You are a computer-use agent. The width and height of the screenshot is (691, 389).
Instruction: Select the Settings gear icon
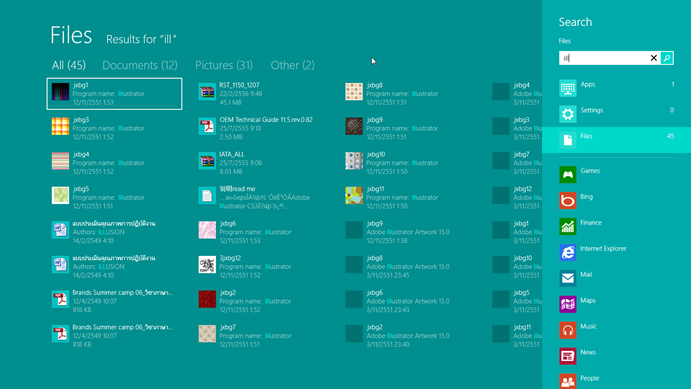[568, 114]
